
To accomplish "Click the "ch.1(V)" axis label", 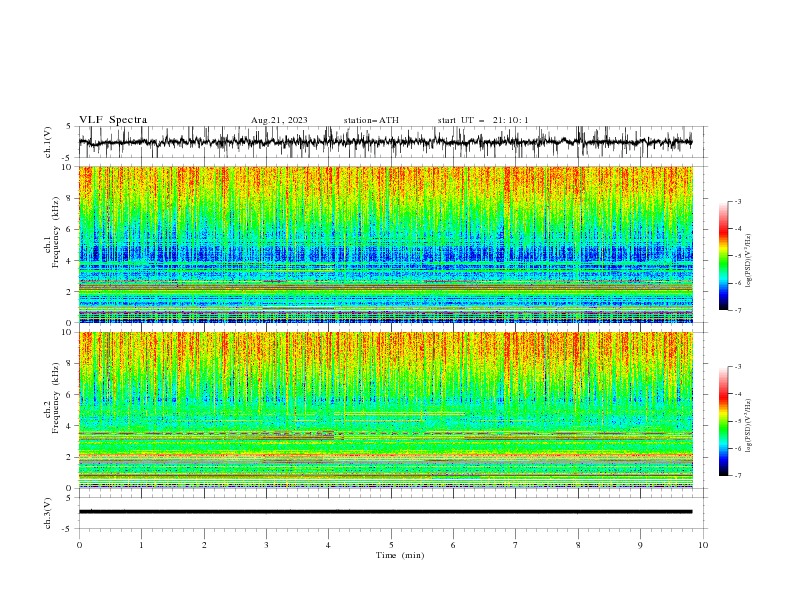I will click(48, 142).
